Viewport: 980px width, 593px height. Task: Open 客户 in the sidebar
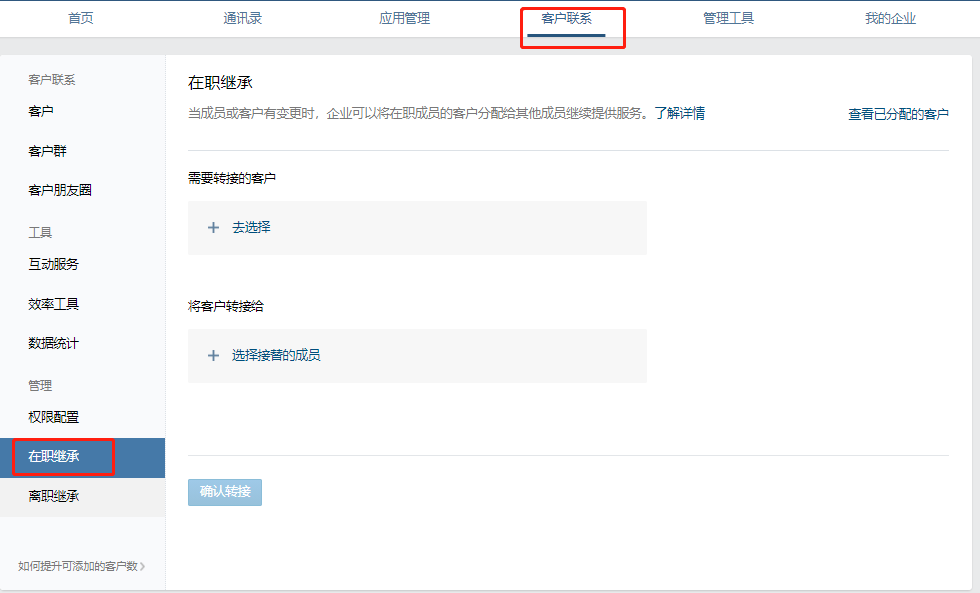(41, 111)
